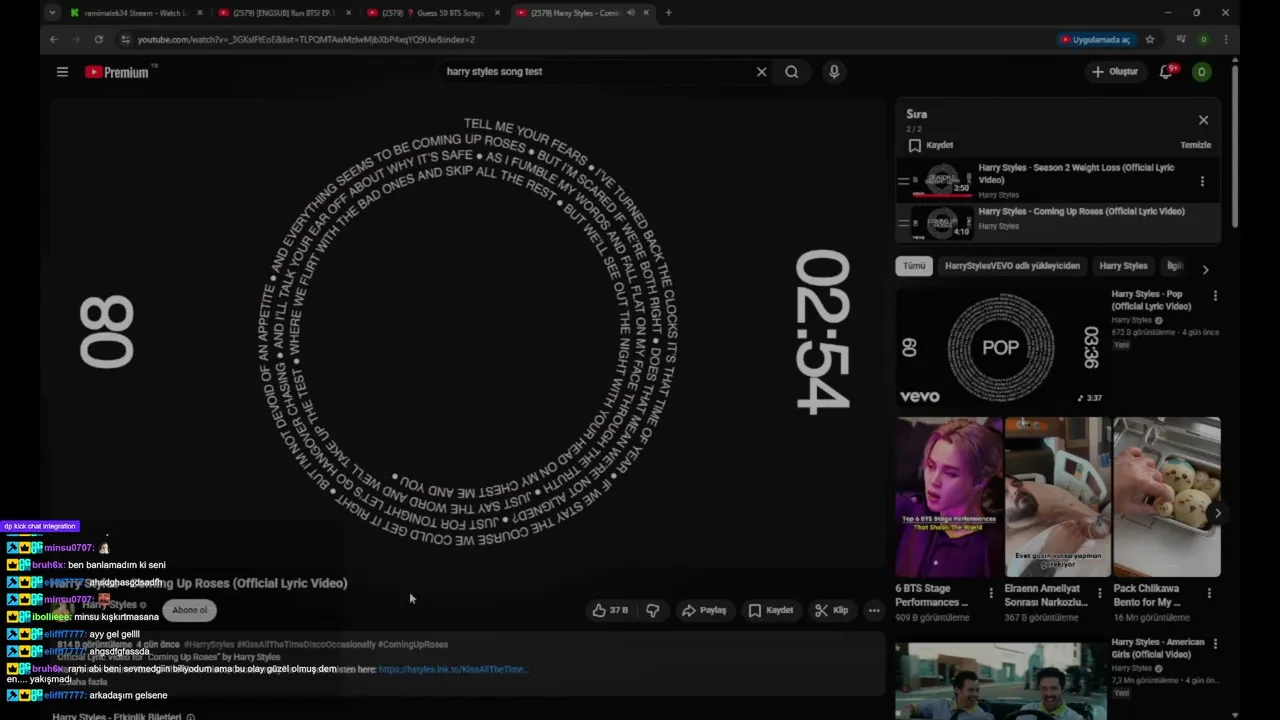View site information in the address bar
The image size is (1280, 720).
click(125, 39)
